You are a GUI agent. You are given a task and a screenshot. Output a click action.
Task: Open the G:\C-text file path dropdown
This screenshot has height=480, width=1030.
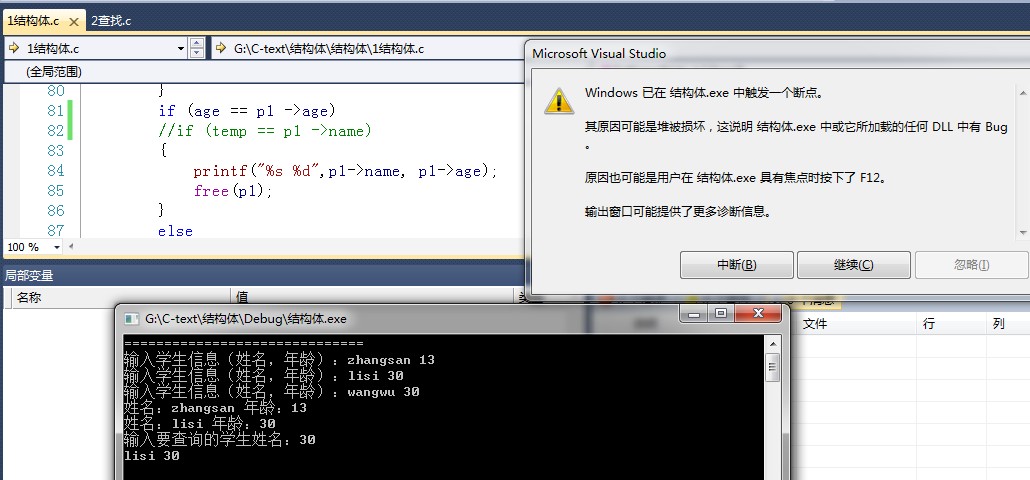click(x=368, y=48)
